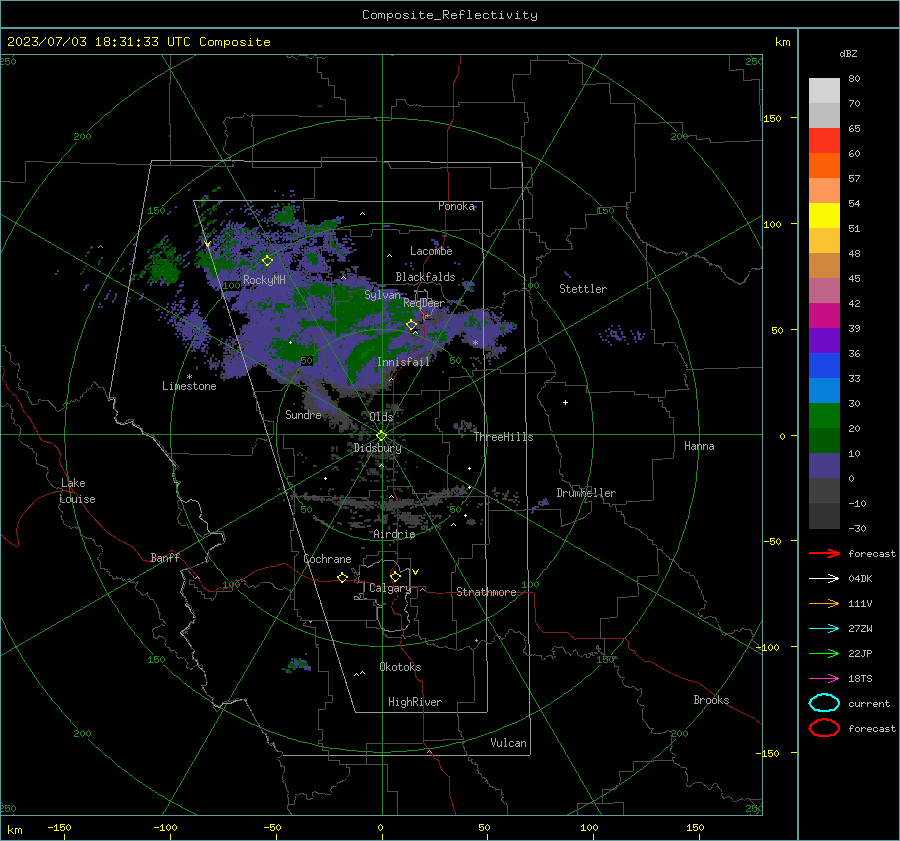Click the dBZ legend heading
This screenshot has width=900, height=841.
tap(848, 54)
